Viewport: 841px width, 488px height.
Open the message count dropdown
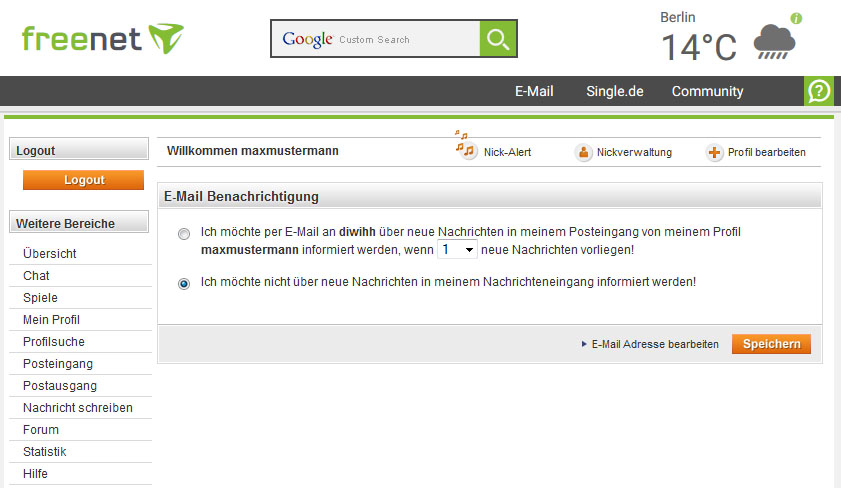click(457, 249)
